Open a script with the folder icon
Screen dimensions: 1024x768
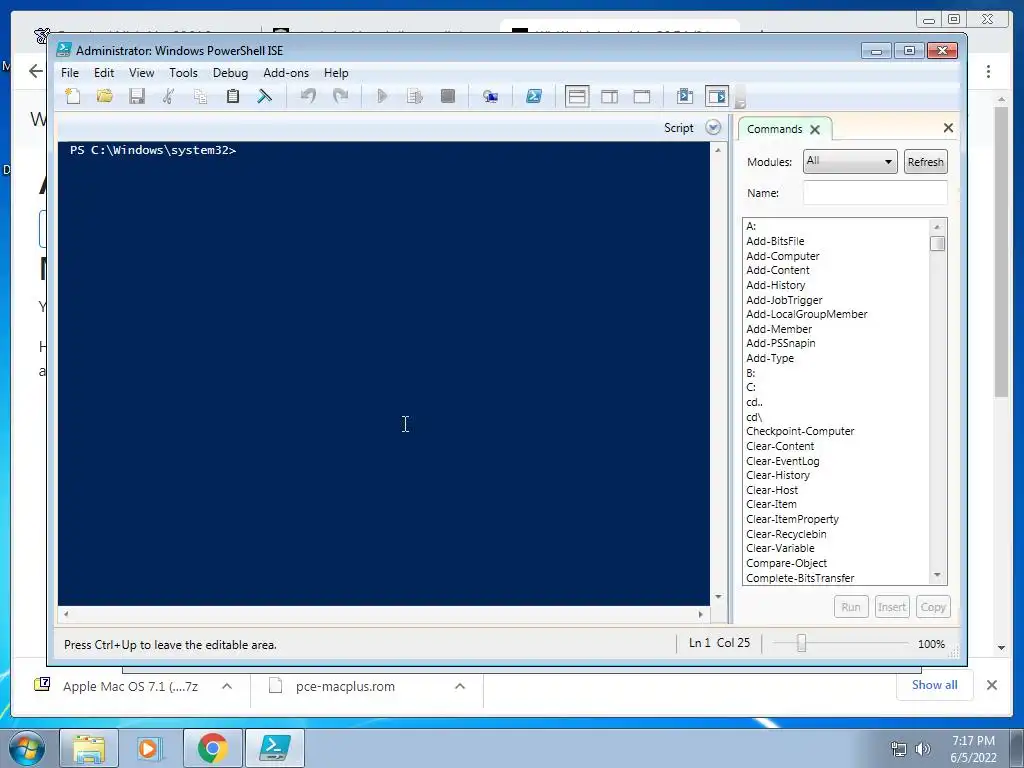coord(104,97)
